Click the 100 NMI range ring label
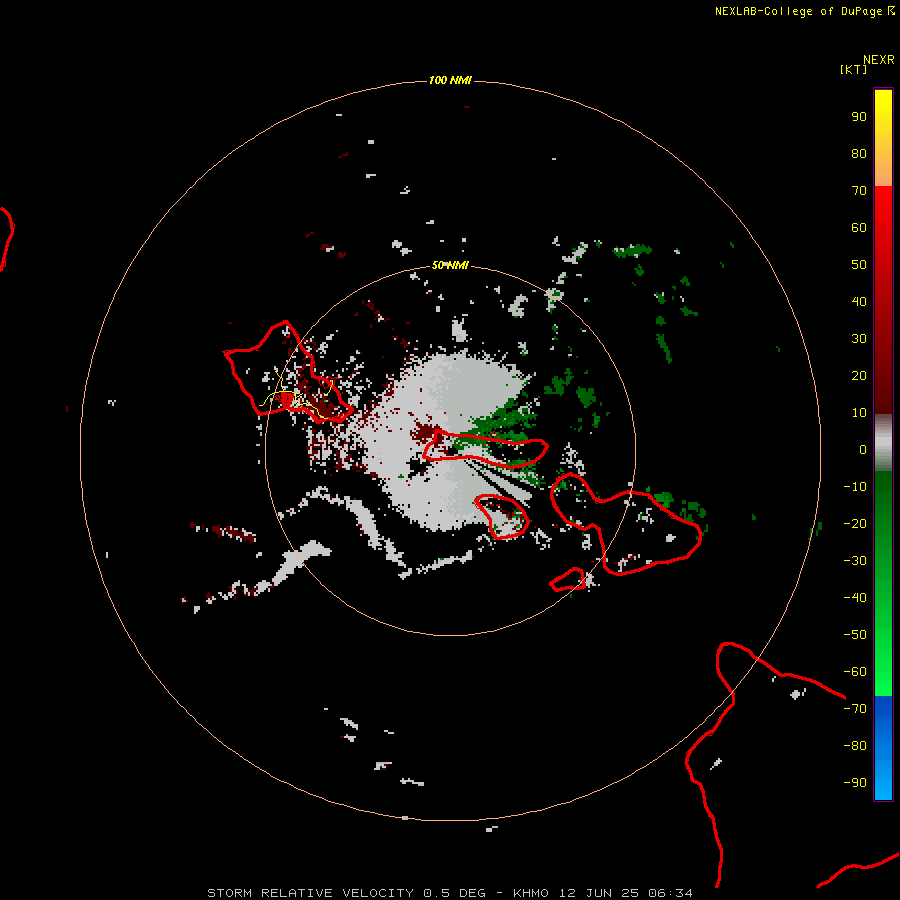Screen dimensions: 900x900 point(450,80)
